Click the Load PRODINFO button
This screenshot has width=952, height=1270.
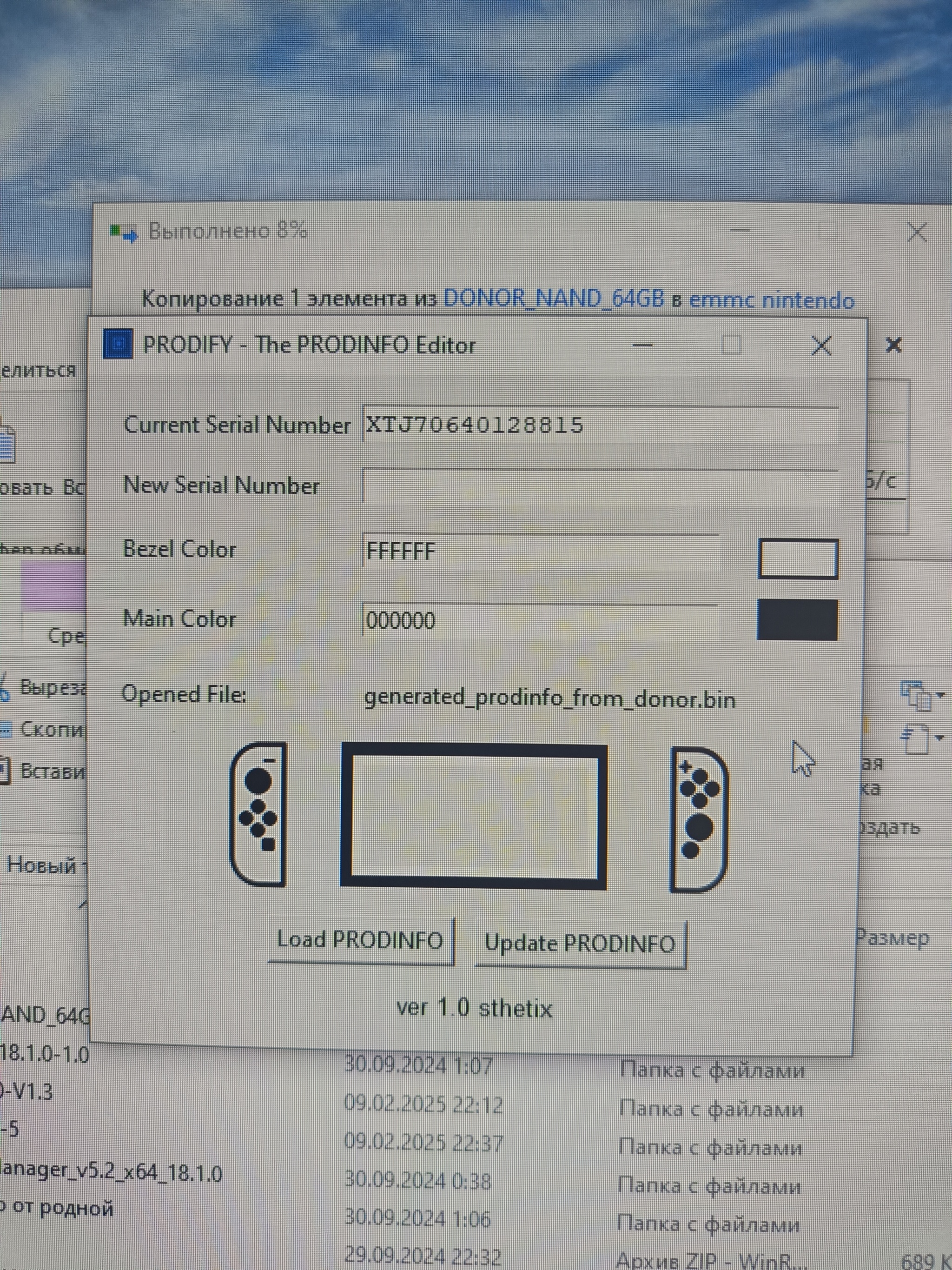coord(361,941)
